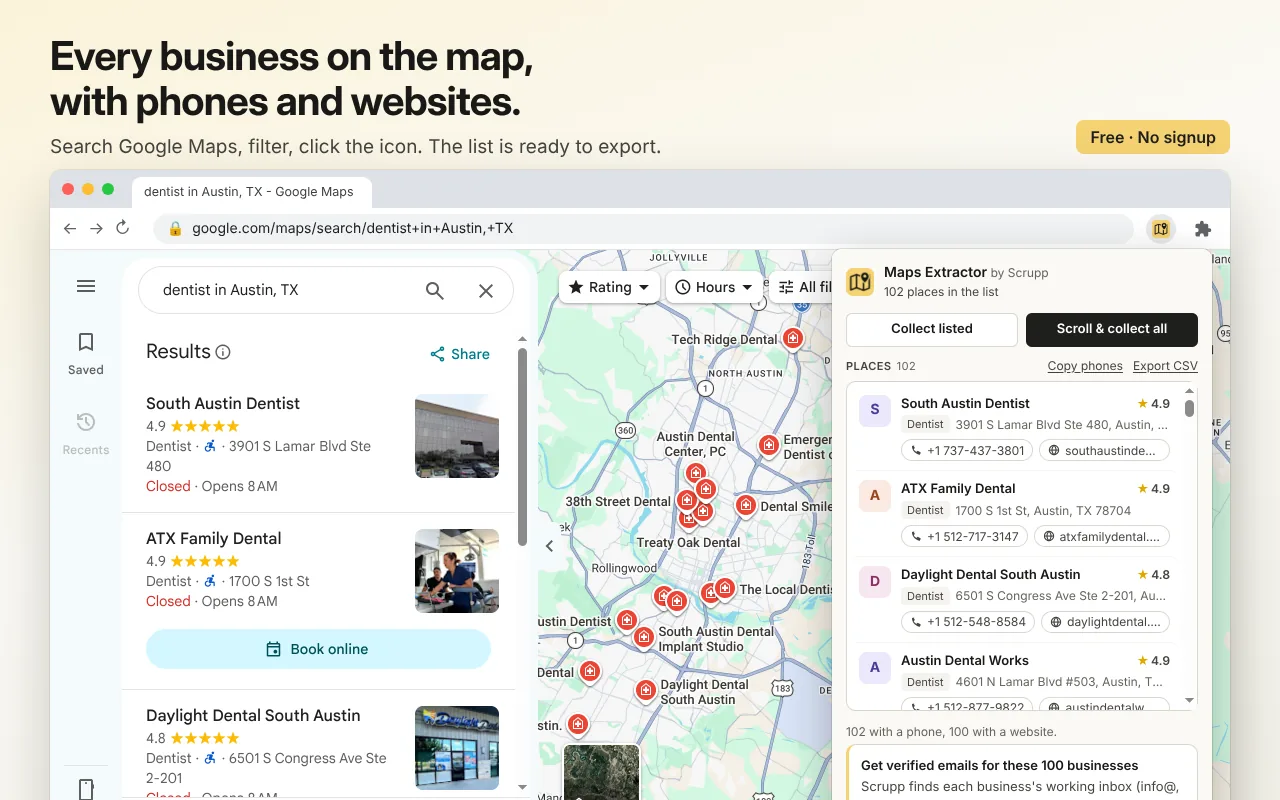Click Export CSV link

[x=1165, y=366]
